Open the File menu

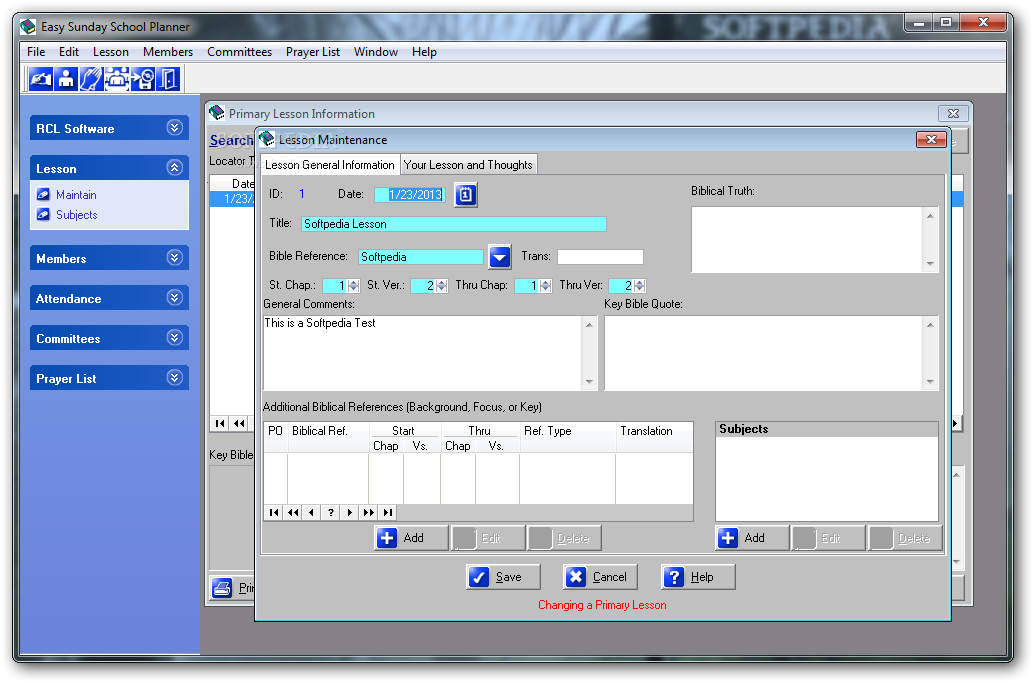36,52
